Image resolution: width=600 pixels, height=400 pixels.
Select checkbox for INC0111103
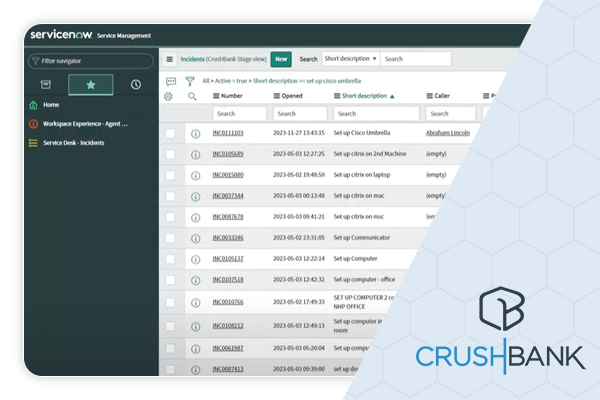(170, 133)
